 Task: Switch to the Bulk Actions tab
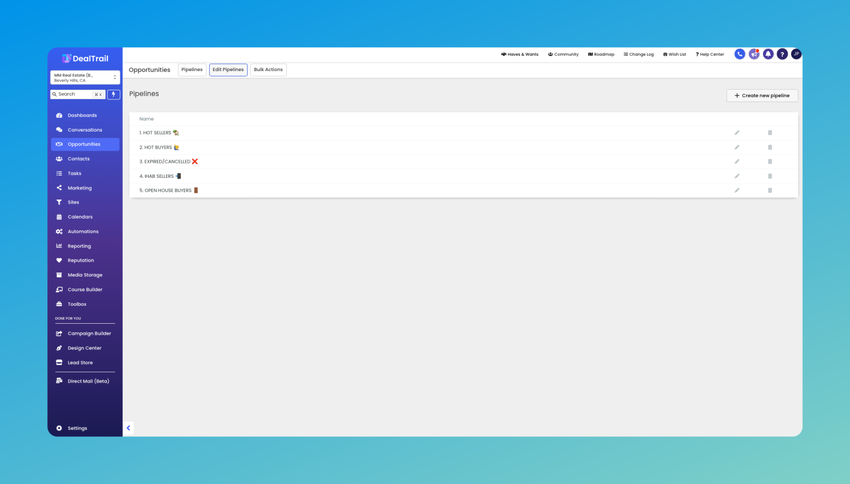tap(268, 69)
